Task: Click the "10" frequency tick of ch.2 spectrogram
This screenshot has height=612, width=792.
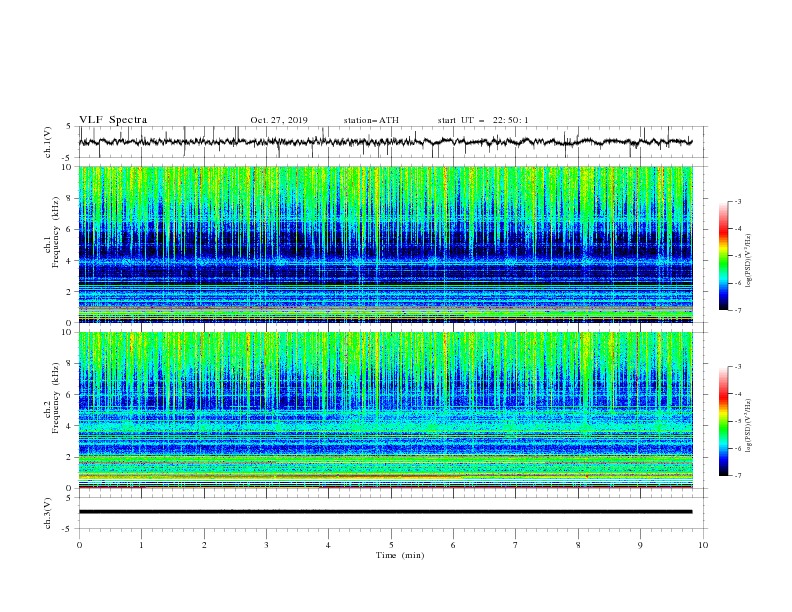Action: (x=68, y=333)
